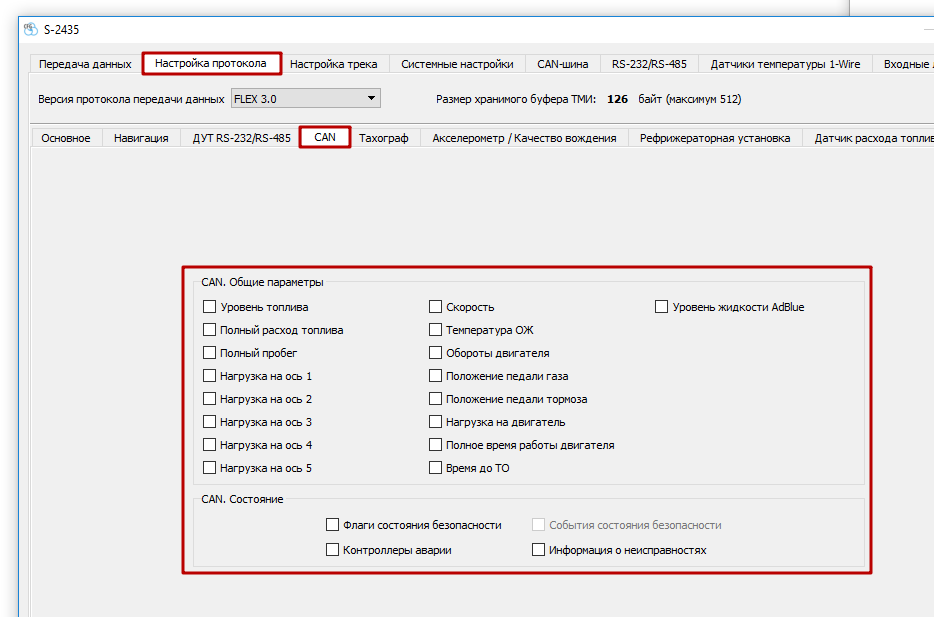Check Флаги состояния безопасности option
The height and width of the screenshot is (617, 934).
click(333, 525)
